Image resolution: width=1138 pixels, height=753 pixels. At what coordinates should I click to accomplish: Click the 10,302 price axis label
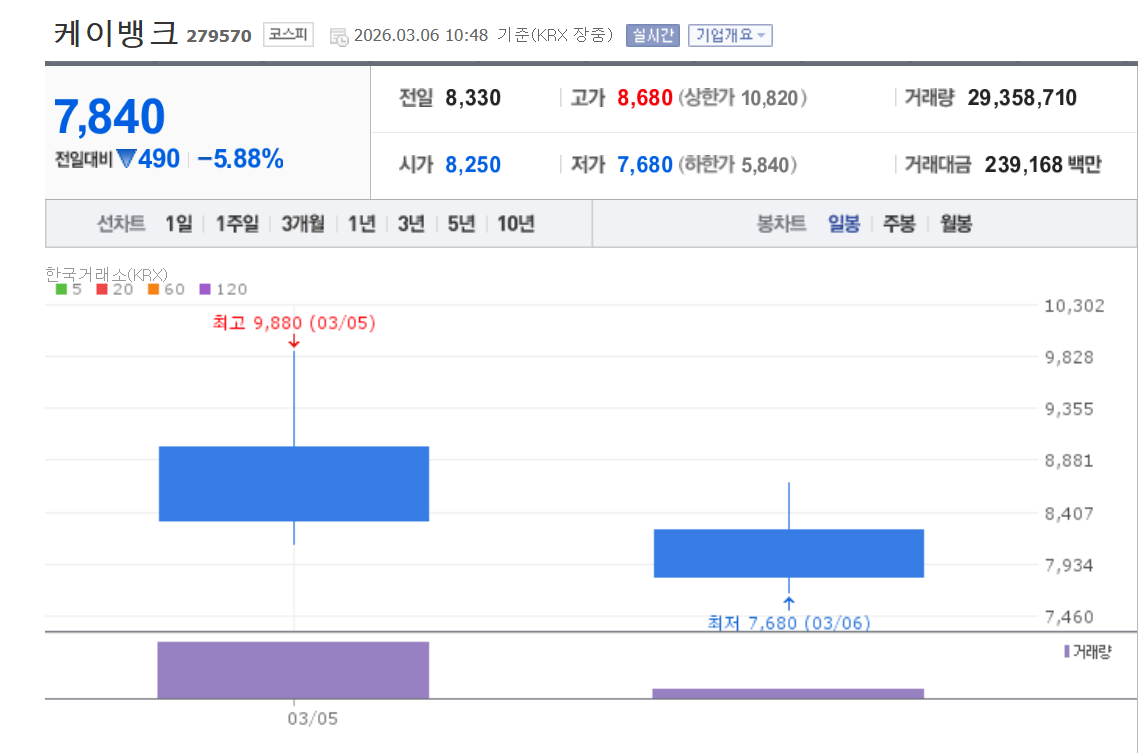tap(1074, 305)
